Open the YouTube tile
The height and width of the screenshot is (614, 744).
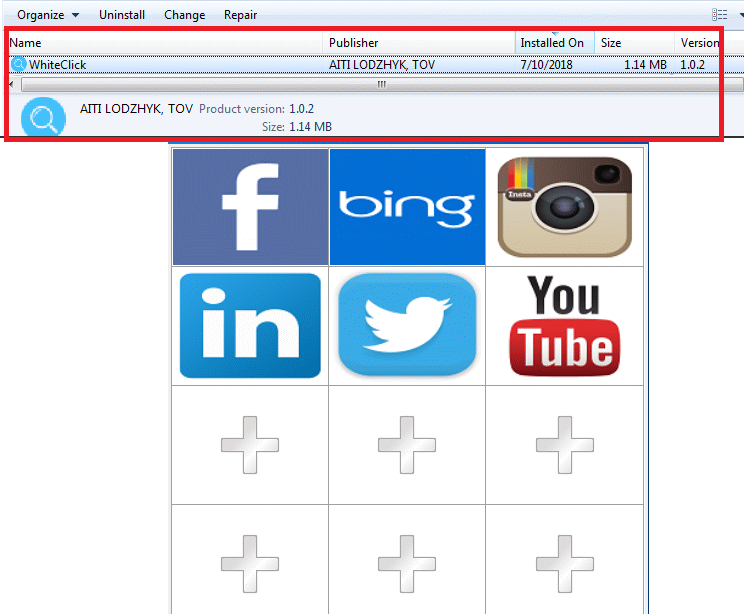point(564,325)
